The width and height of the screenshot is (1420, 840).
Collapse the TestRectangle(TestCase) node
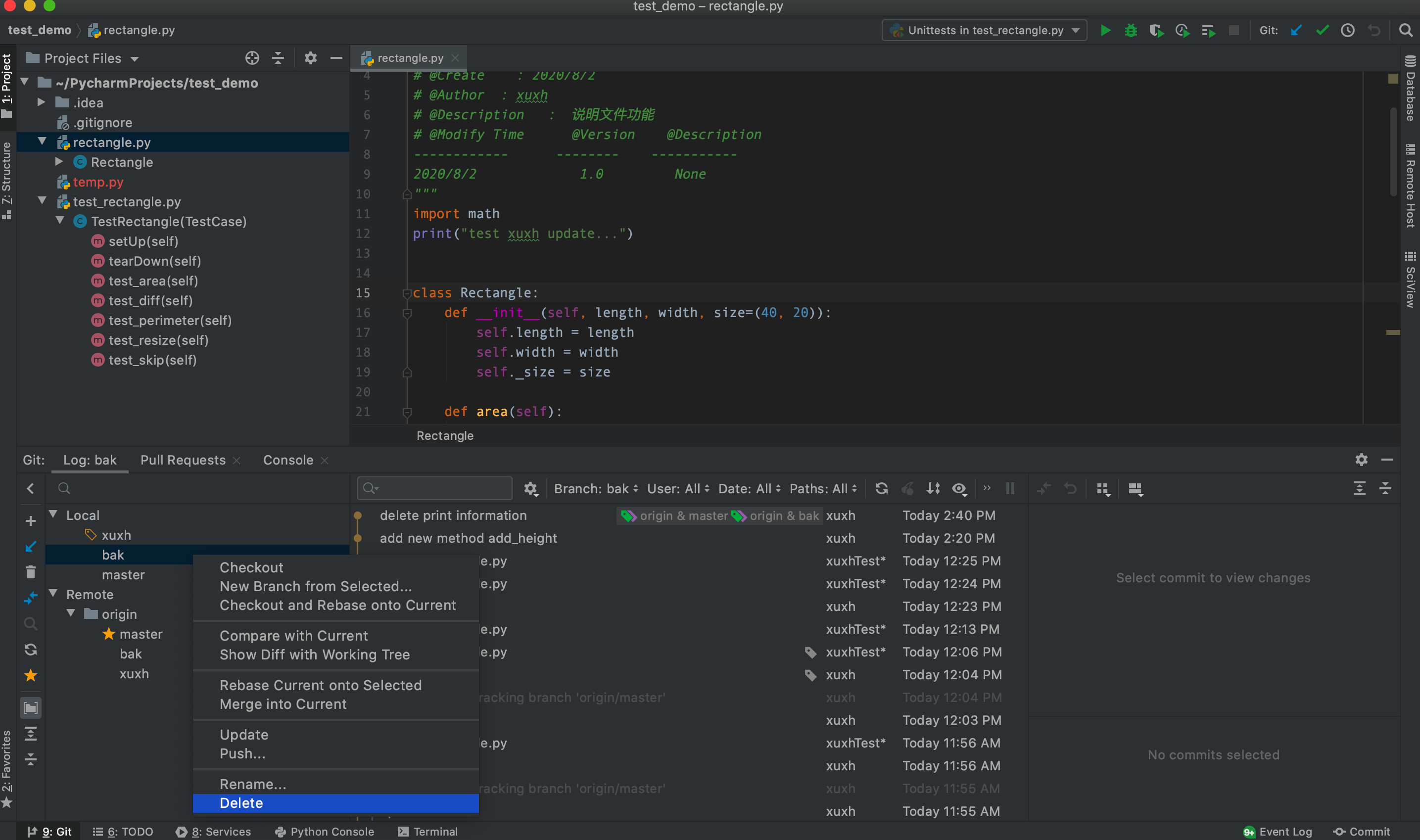pos(60,221)
